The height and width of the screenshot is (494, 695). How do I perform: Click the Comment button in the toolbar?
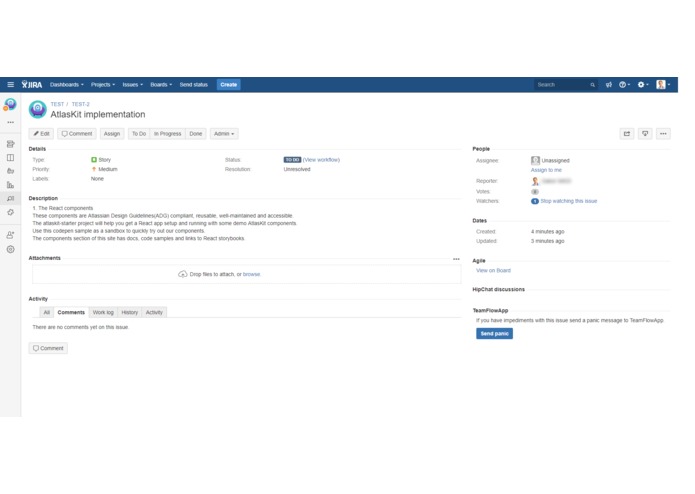point(77,134)
